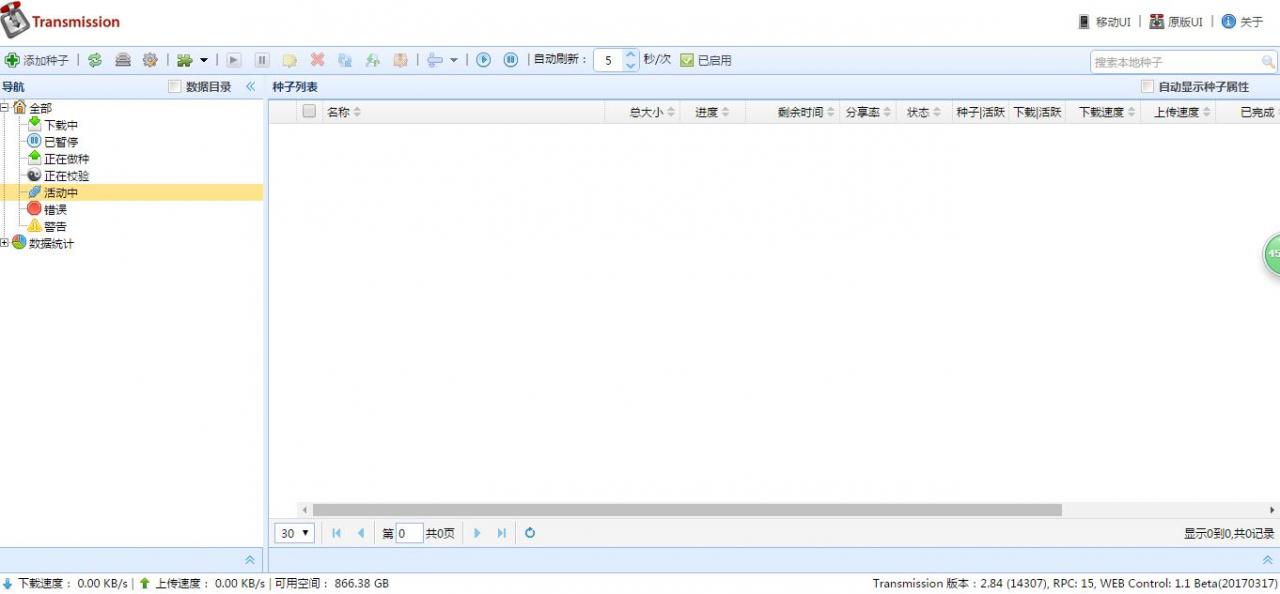Open the dropdown arrow next to the signpost icon
Viewport: 1280px width, 594px height.
point(453,60)
